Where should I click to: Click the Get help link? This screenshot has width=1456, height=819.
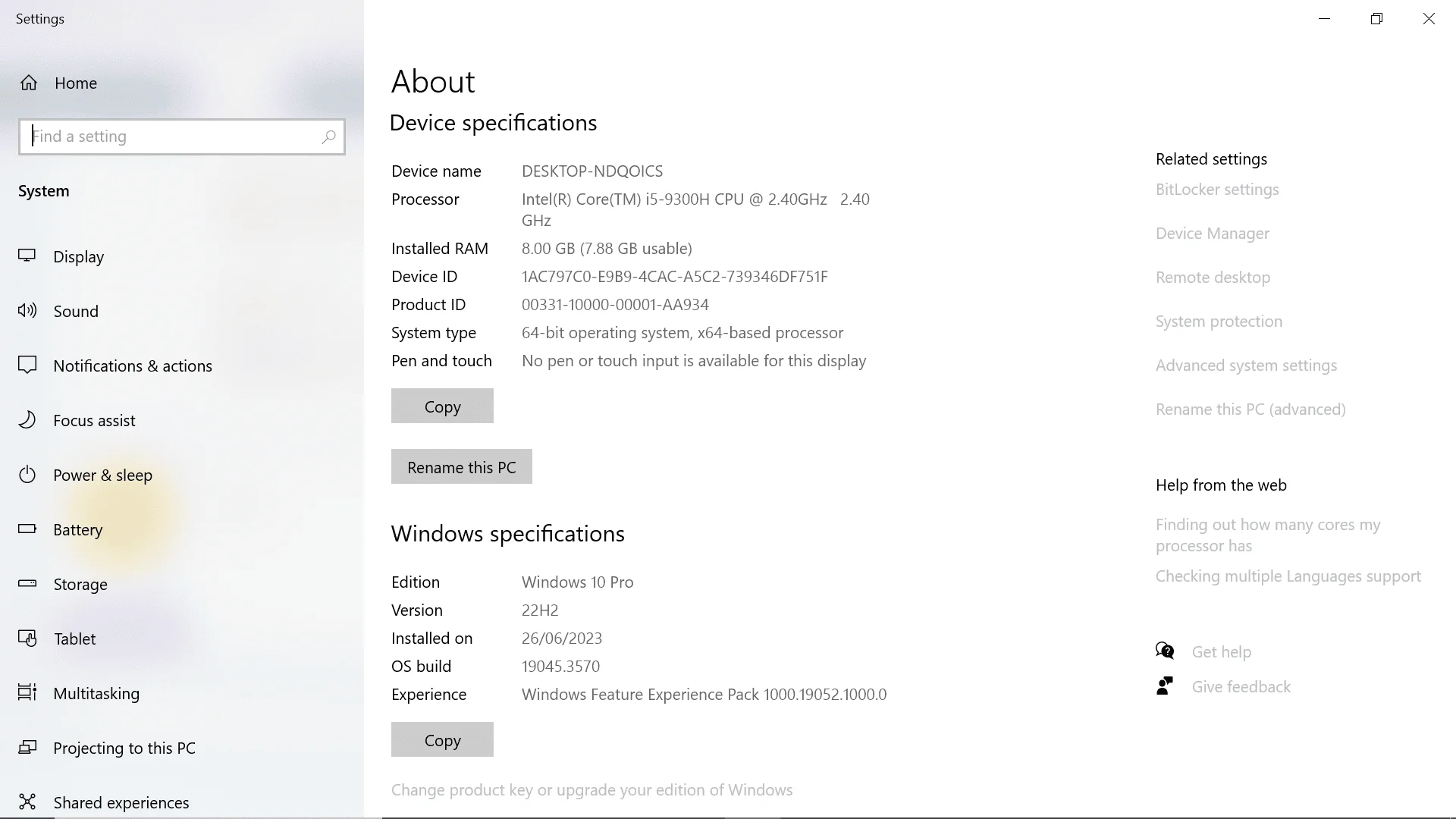[1221, 652]
